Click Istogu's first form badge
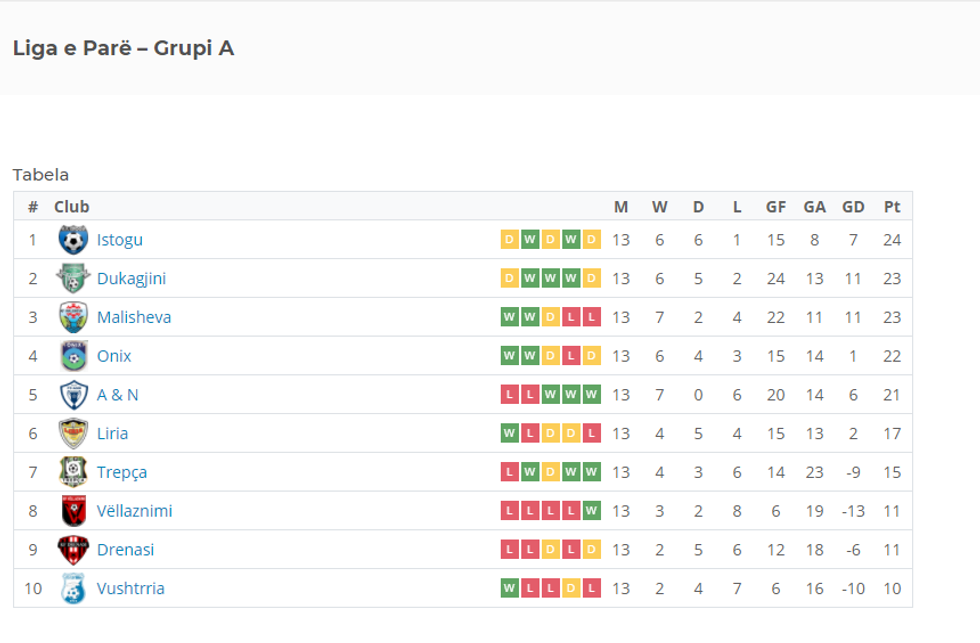Image resolution: width=980 pixels, height=643 pixels. [x=509, y=240]
